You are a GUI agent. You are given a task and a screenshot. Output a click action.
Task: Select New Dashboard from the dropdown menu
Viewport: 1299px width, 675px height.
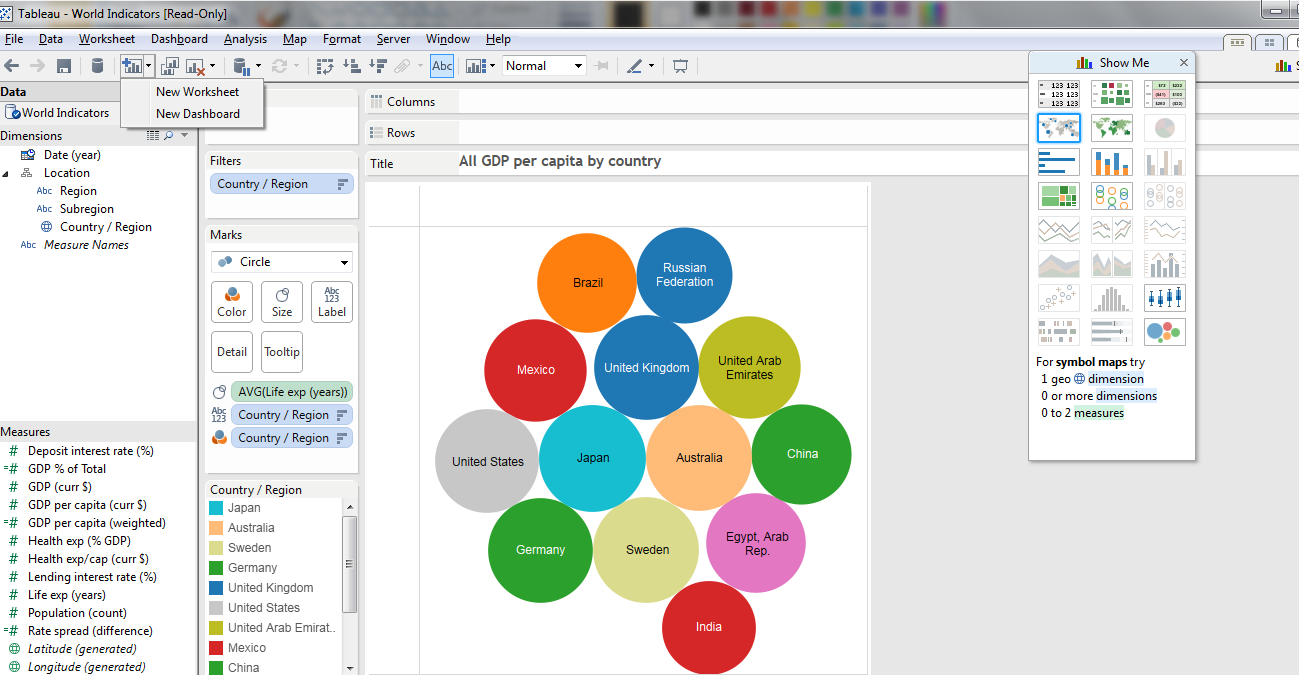click(197, 114)
